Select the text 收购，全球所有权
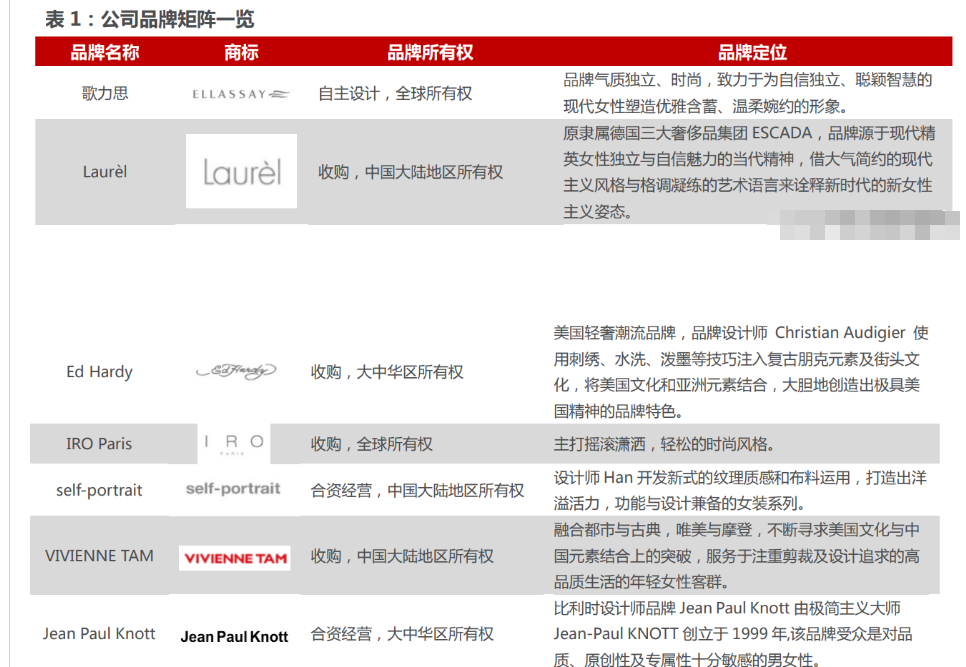This screenshot has width=966, height=667. [x=371, y=444]
